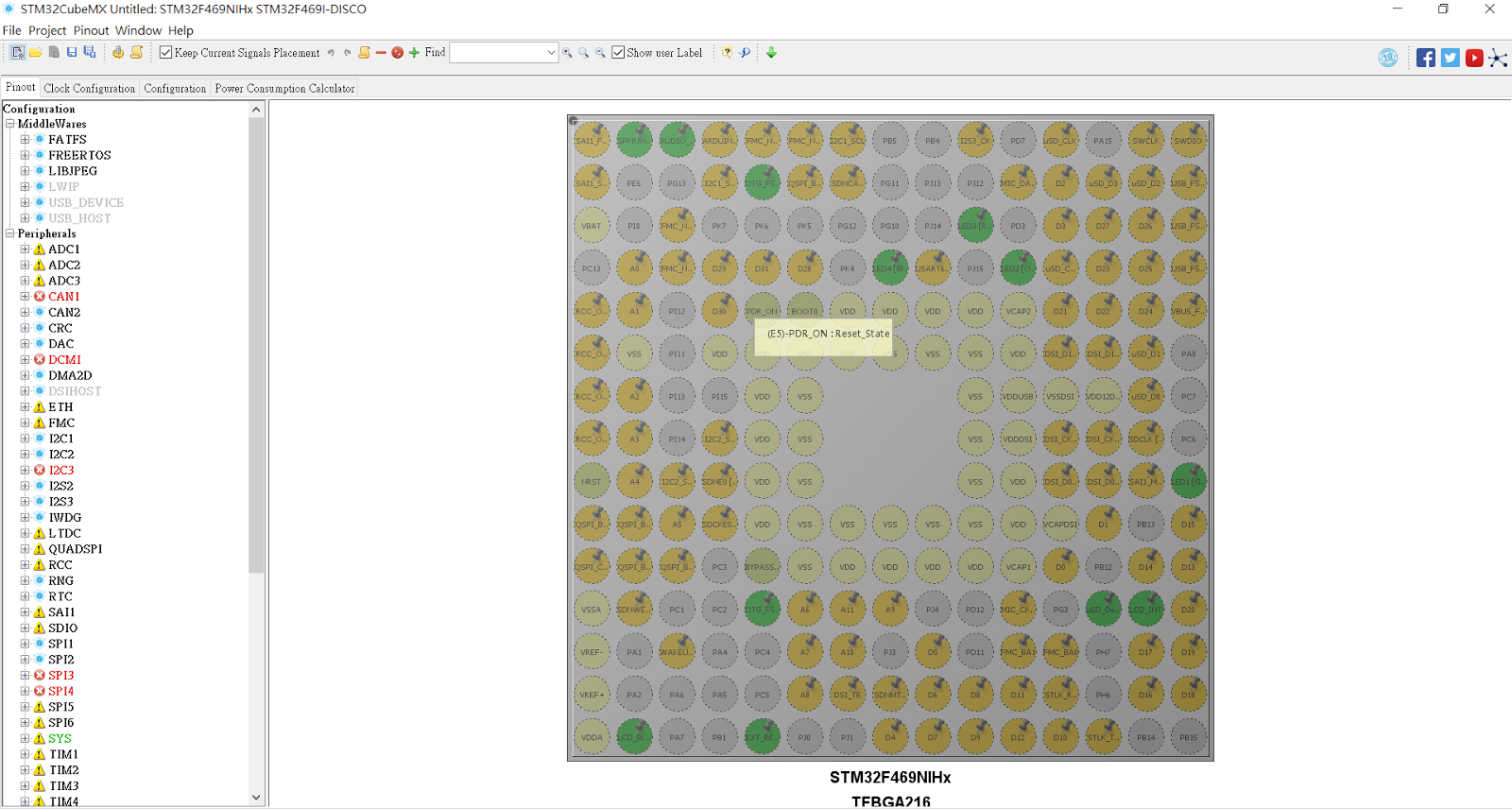Image resolution: width=1512 pixels, height=809 pixels.
Task: Select LIBJPEG in the MiddleWares tree
Action: pyautogui.click(x=73, y=171)
